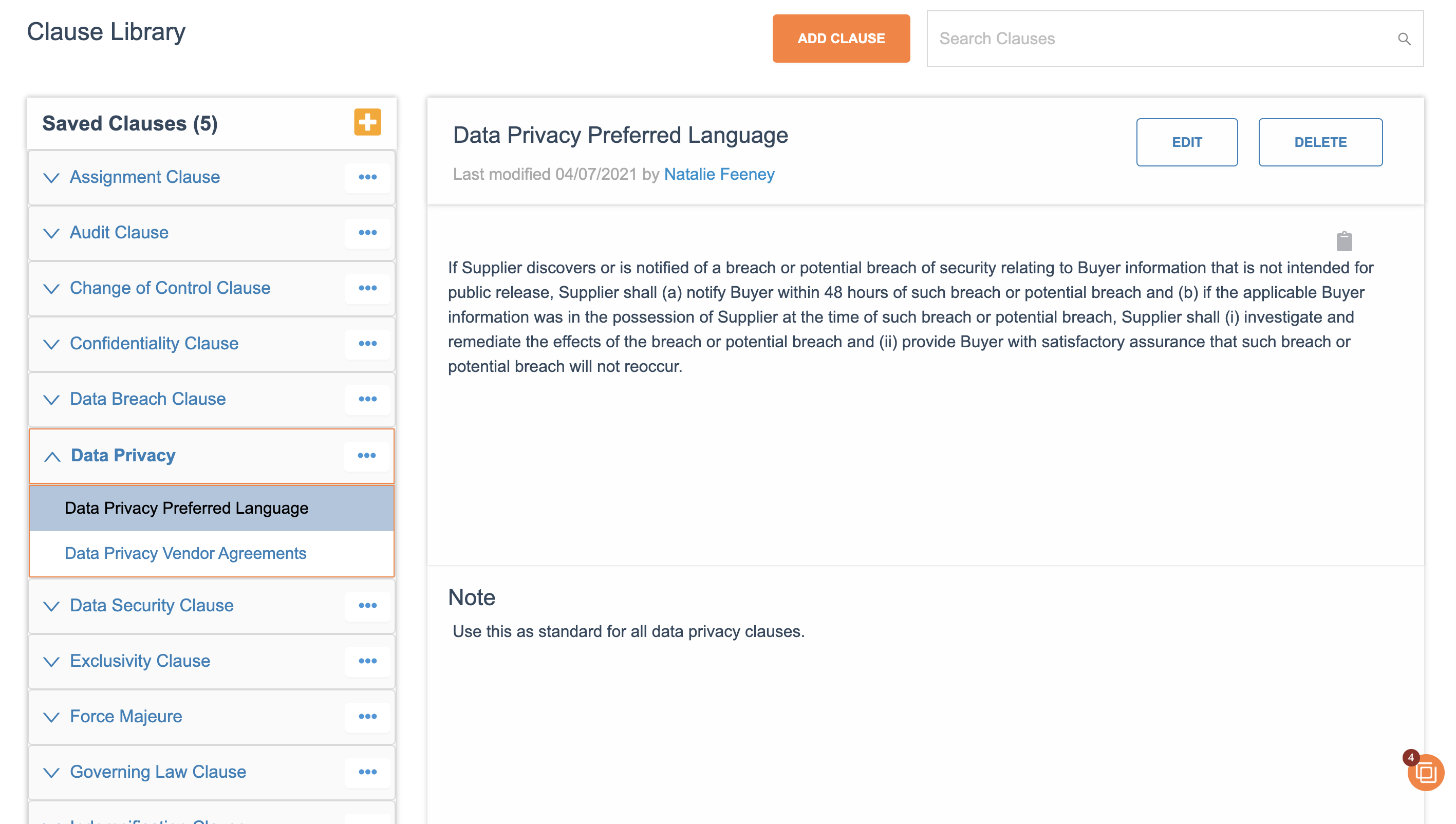Open the ellipsis menu for Force Majeure
This screenshot has width=1456, height=824.
[x=367, y=716]
